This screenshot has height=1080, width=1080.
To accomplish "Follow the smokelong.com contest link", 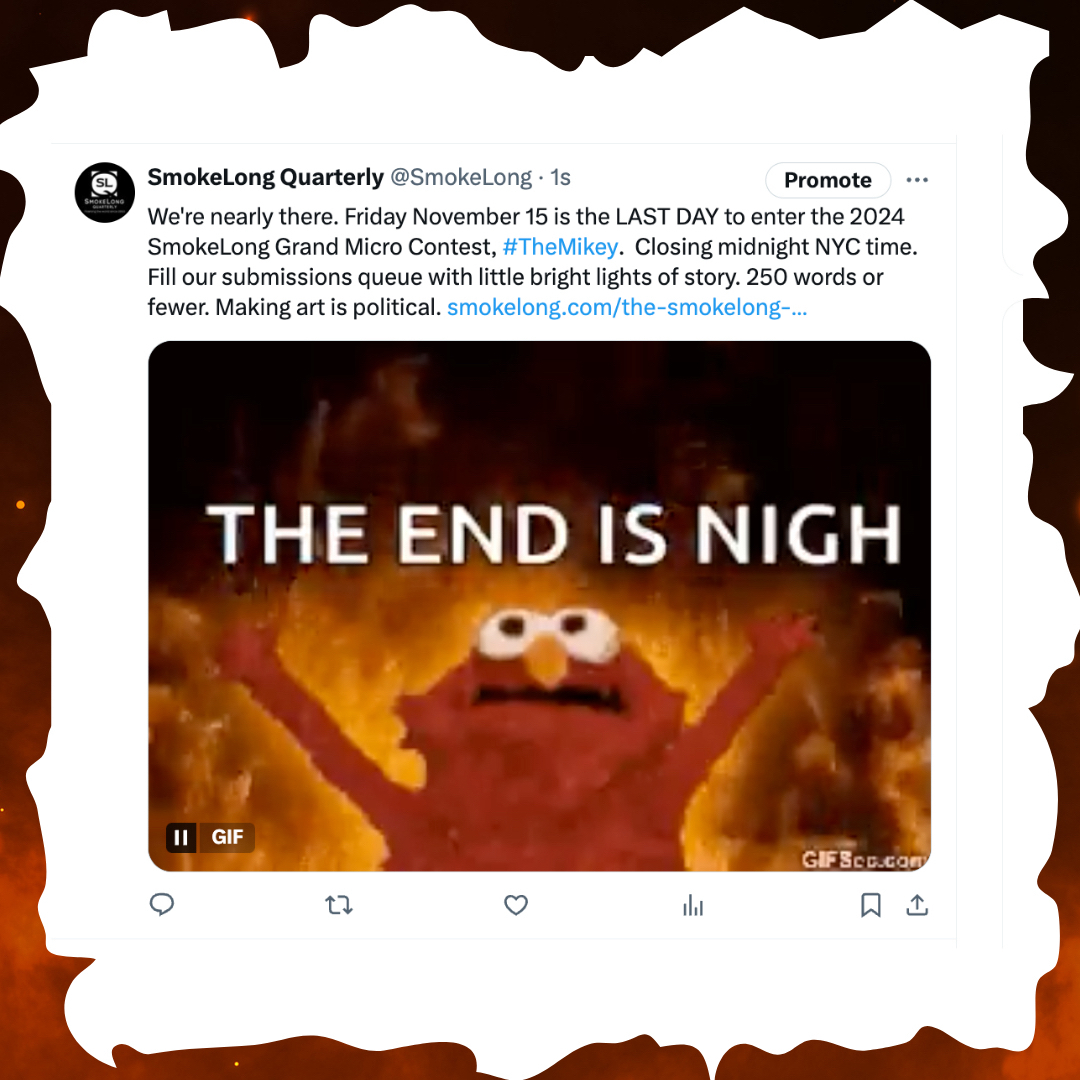I will coord(627,307).
